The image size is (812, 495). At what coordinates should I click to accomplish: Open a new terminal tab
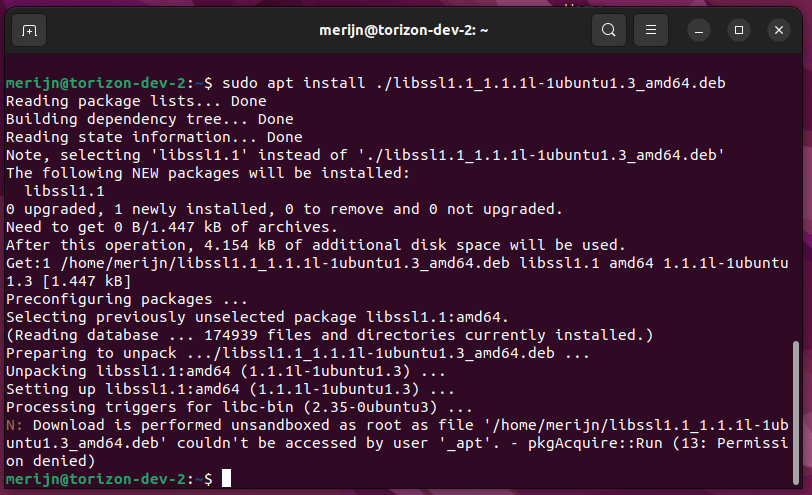pyautogui.click(x=29, y=31)
